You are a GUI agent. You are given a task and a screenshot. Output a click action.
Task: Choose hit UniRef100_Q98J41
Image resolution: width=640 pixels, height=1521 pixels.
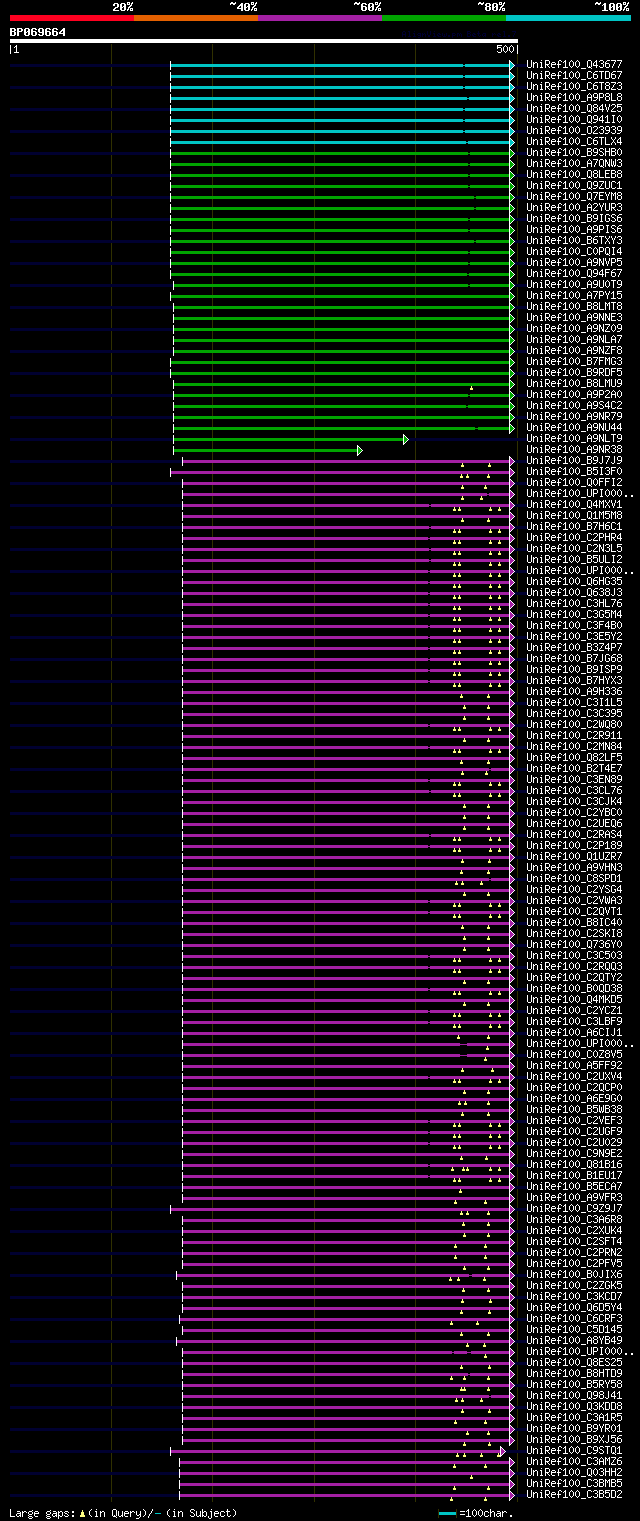coord(574,1395)
